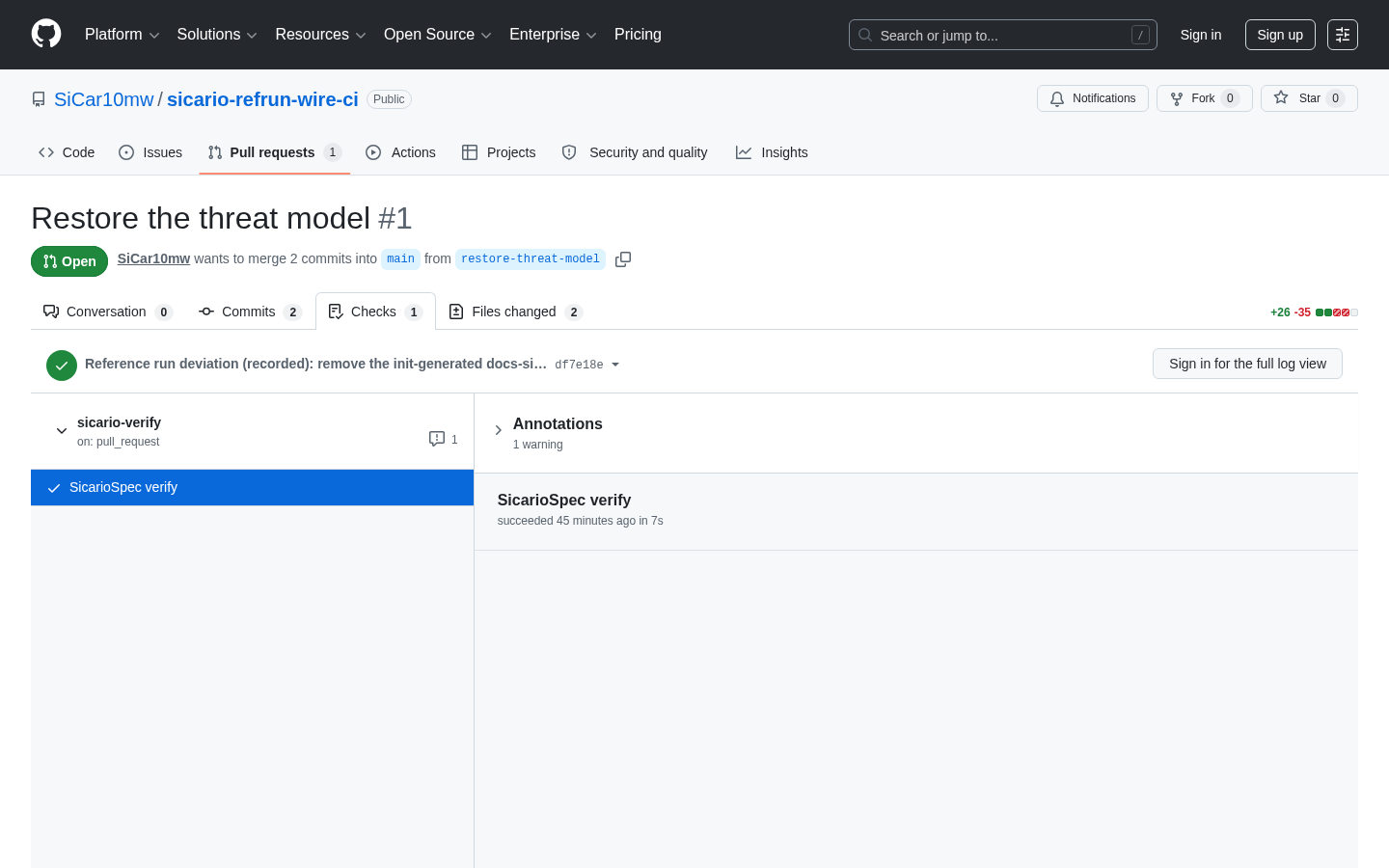This screenshot has width=1389, height=868.
Task: Open the Actions tab
Action: point(401,152)
